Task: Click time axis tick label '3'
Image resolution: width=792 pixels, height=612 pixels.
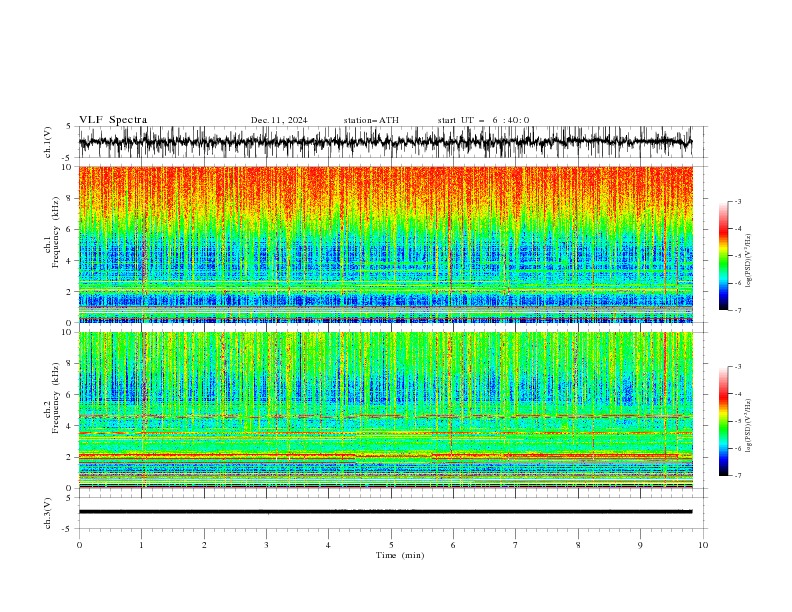Action: tap(266, 545)
